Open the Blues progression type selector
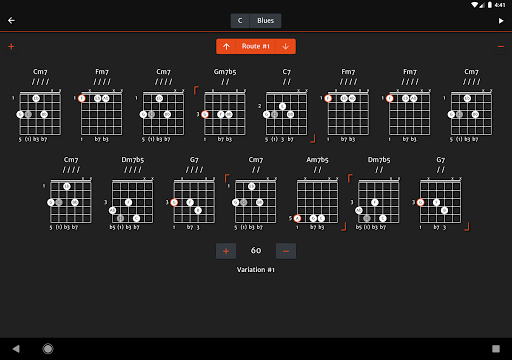512x360 pixels. 265,21
